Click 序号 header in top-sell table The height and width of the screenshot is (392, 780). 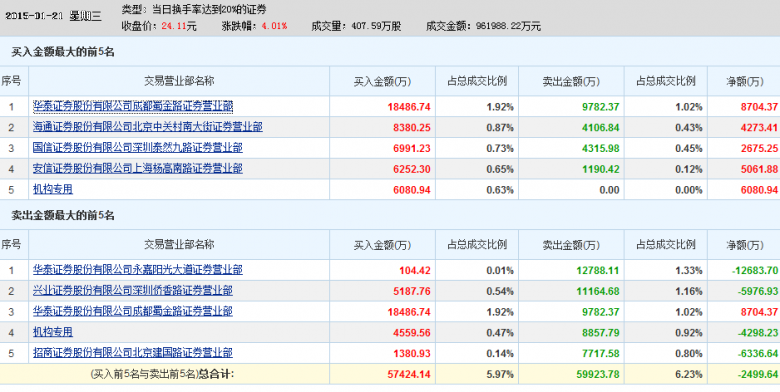[11, 244]
